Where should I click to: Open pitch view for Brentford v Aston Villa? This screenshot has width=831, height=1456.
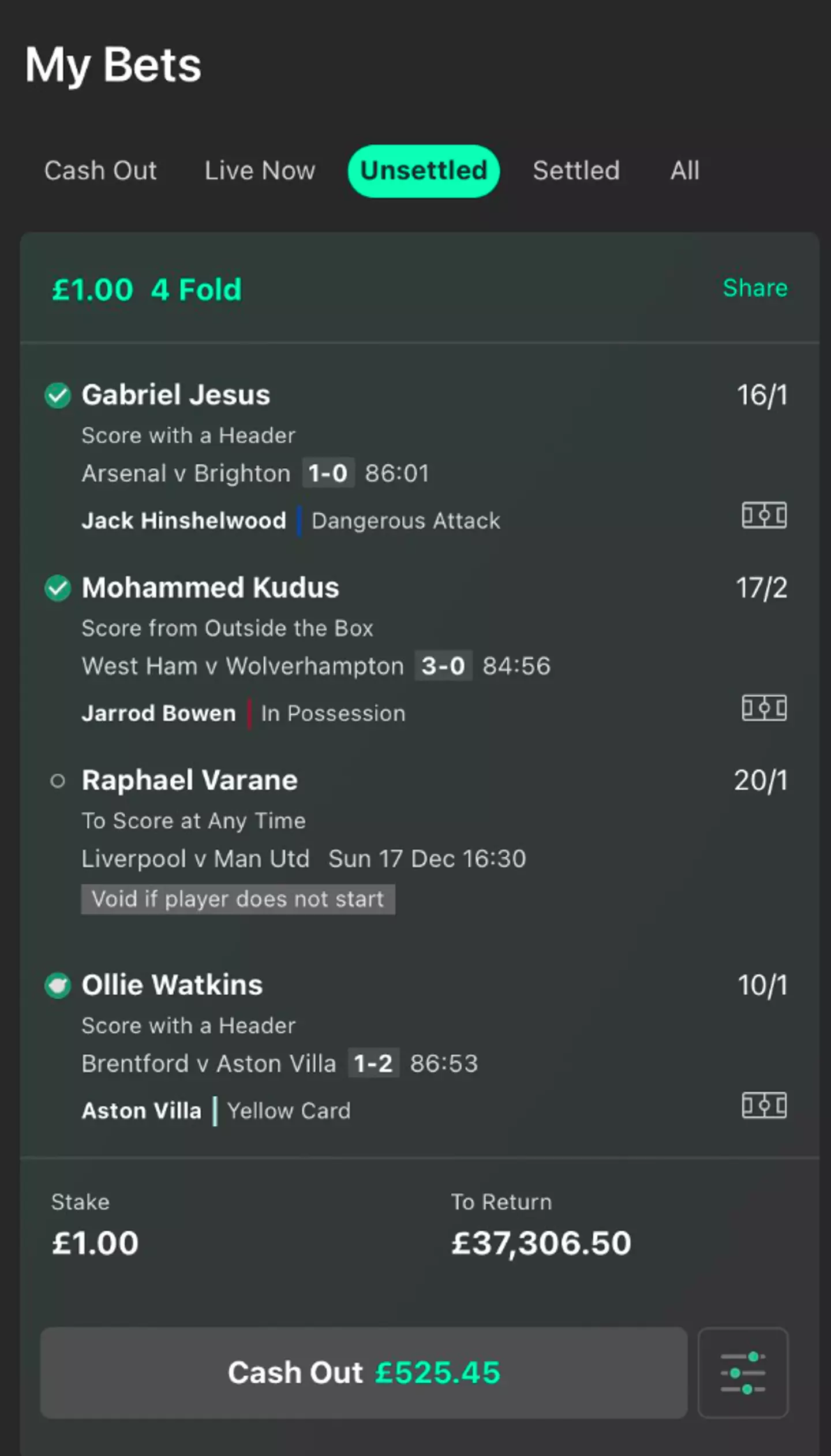(764, 1106)
